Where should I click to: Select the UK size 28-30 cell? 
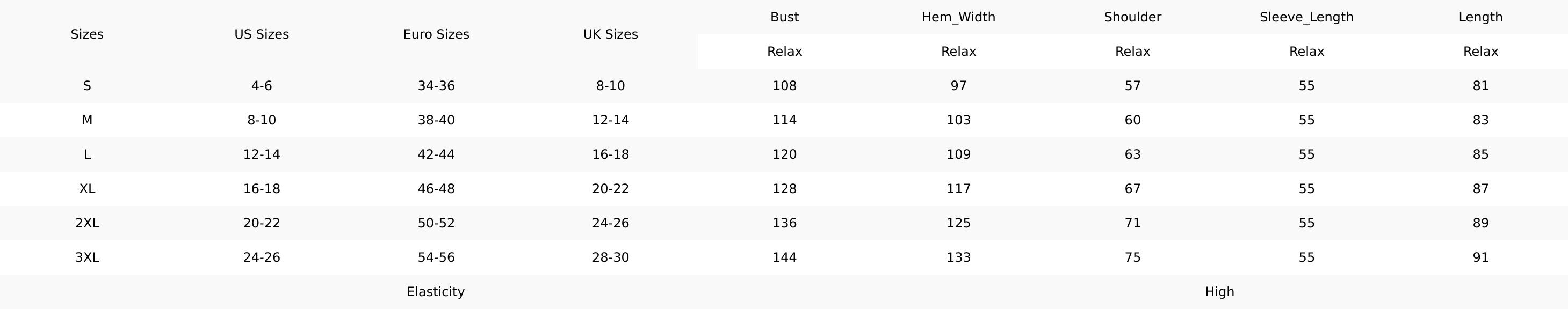tap(610, 257)
